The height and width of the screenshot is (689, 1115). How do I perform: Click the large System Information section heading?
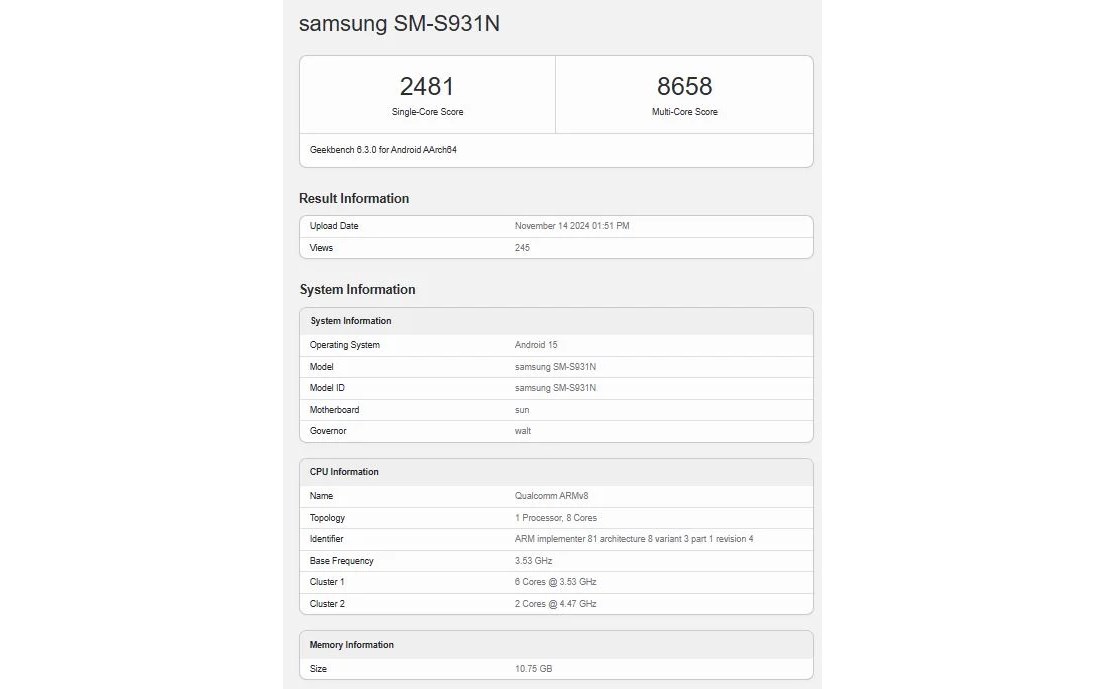click(357, 289)
